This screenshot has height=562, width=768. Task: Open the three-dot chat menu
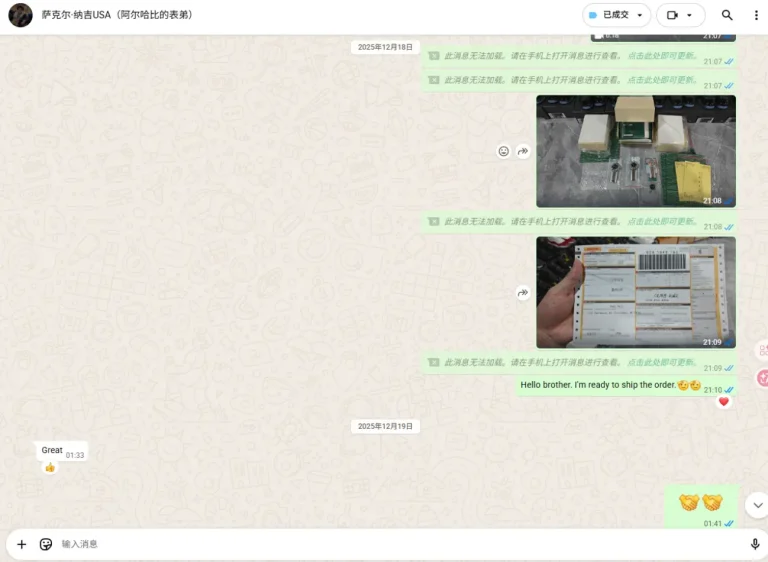pos(756,15)
